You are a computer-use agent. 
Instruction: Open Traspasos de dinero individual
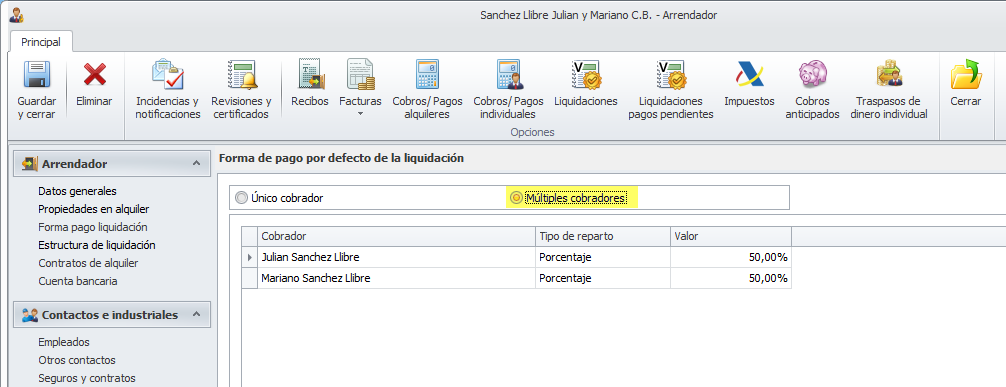889,90
